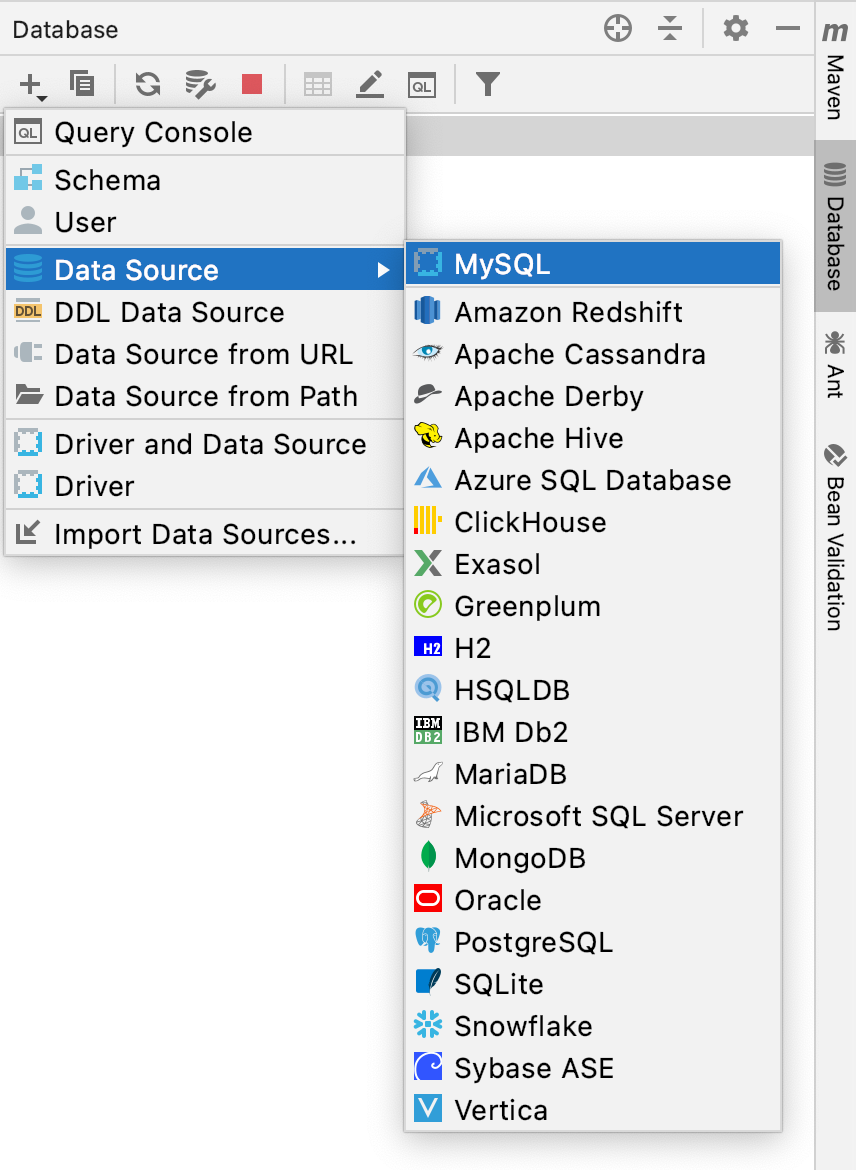Click the red Stop/Disconnect icon

[252, 85]
